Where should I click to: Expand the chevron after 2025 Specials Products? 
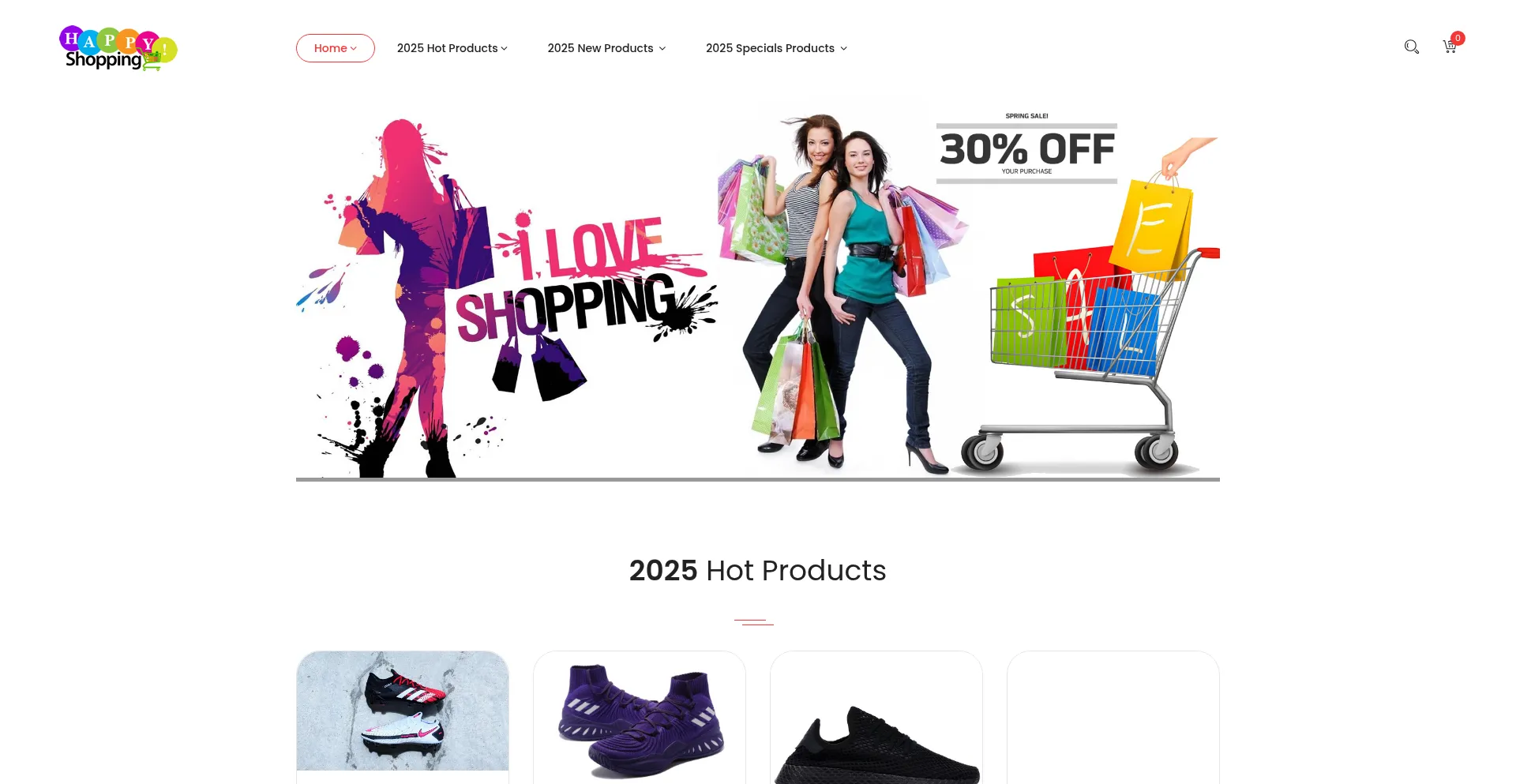point(844,49)
